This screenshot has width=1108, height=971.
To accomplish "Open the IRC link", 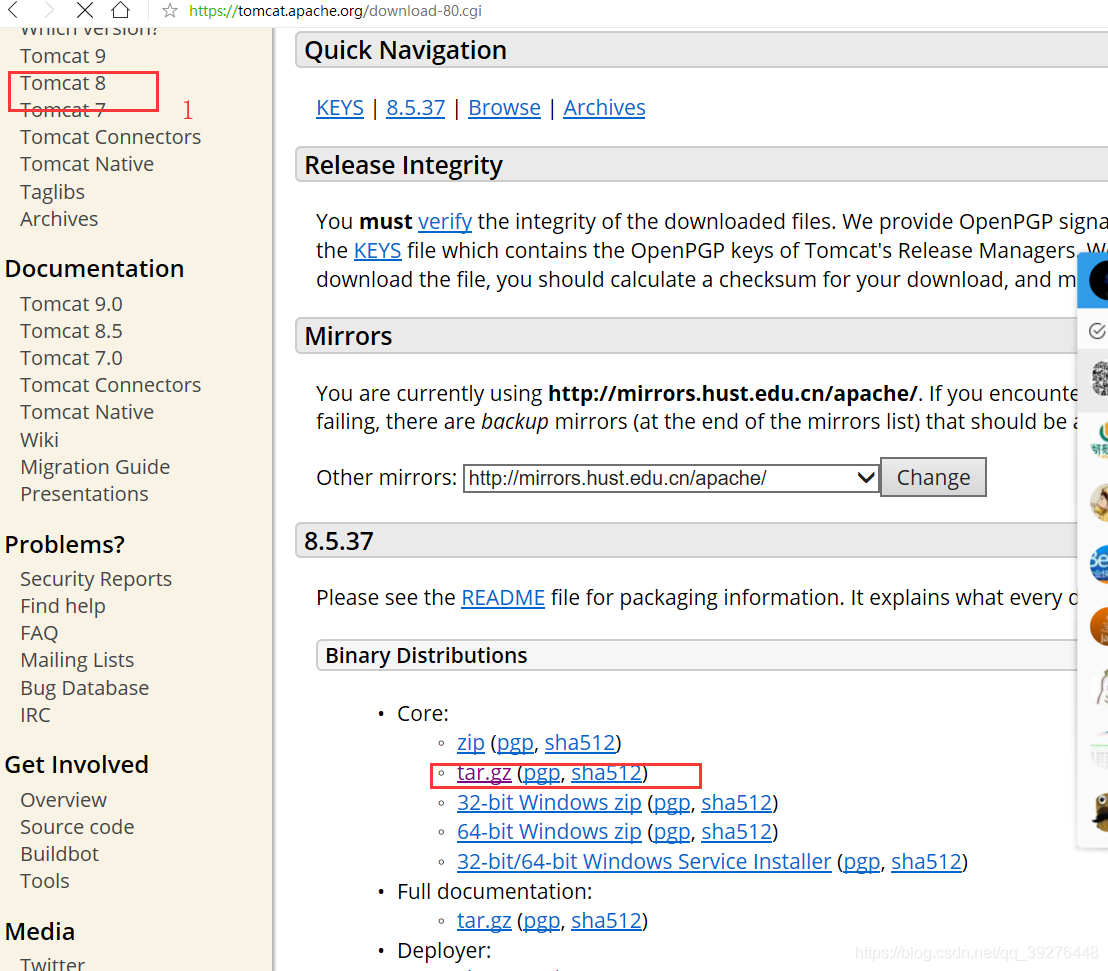I will (35, 715).
